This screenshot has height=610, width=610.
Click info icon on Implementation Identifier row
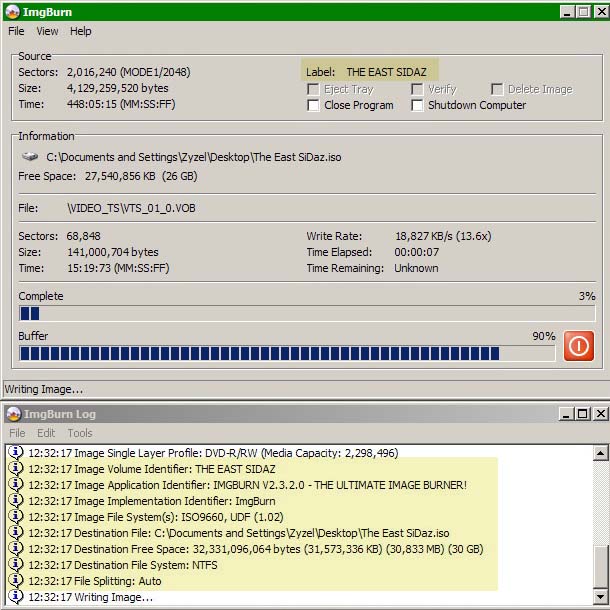pos(16,500)
